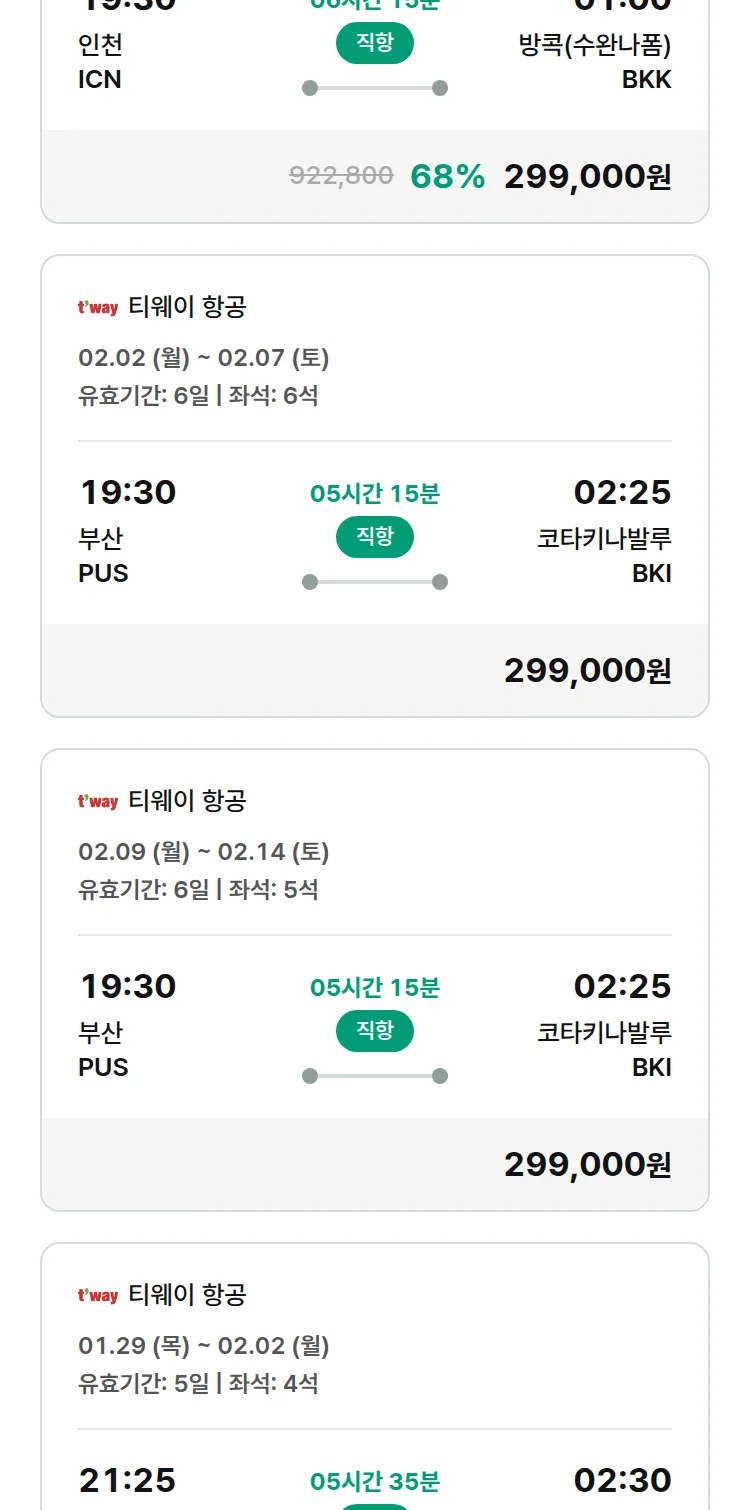Open the 01.29 (목) ~ 02.02 (월) date range
This screenshot has width=750, height=1510.
coord(204,1346)
